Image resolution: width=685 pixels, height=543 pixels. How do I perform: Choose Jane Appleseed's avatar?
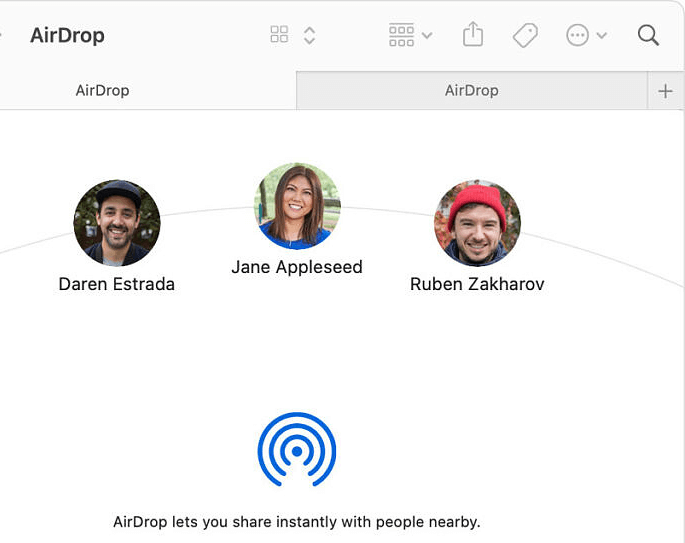(x=297, y=206)
